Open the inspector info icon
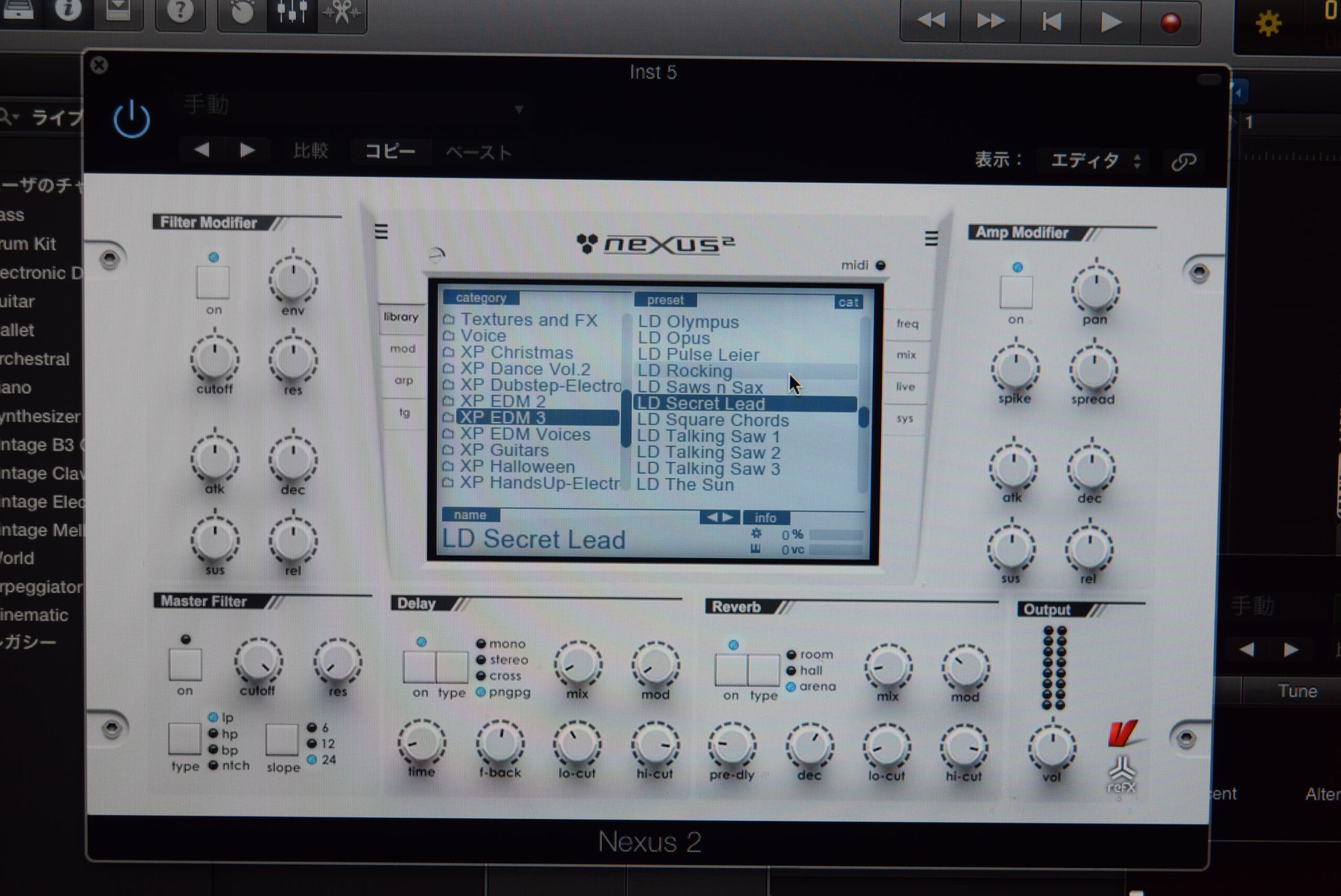Screen dimensions: 1341x896 click(68, 10)
